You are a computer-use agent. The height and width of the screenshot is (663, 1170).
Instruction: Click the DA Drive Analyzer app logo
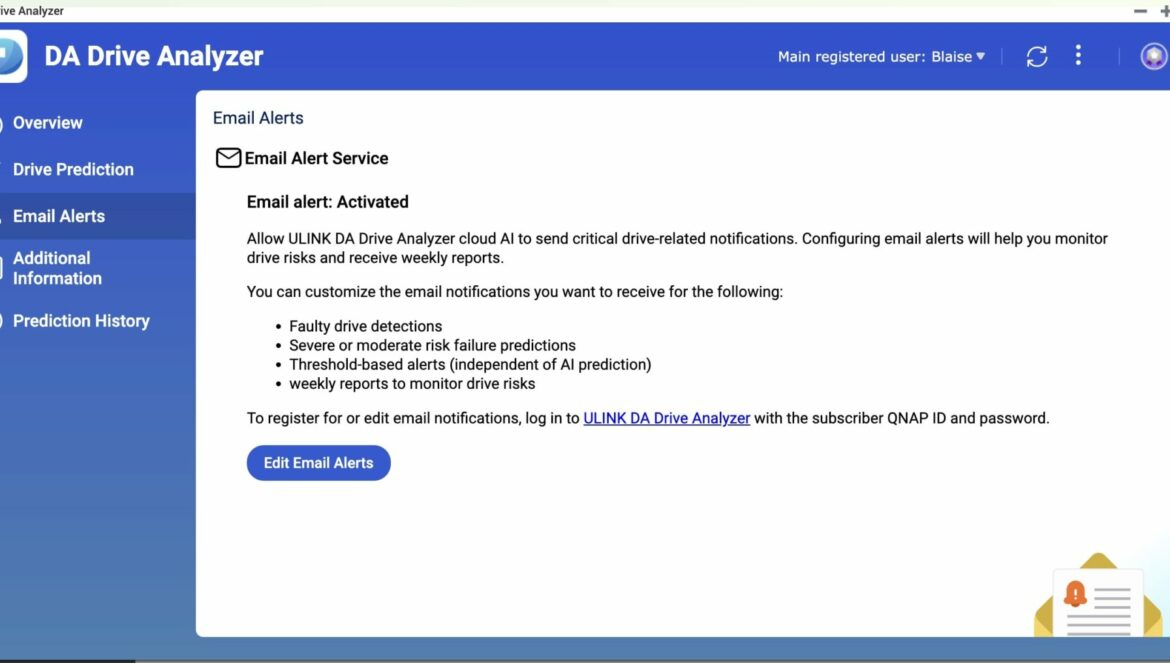[x=13, y=56]
